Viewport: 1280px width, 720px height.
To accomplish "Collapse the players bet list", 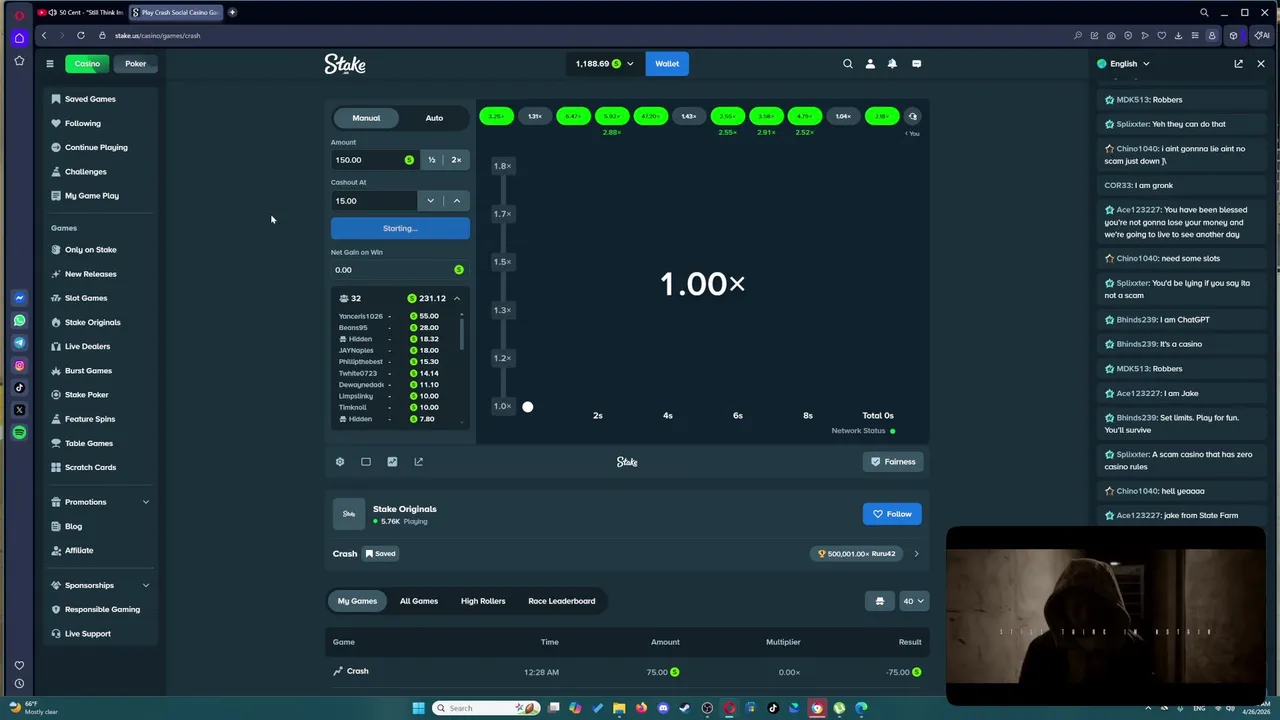I will [x=457, y=299].
